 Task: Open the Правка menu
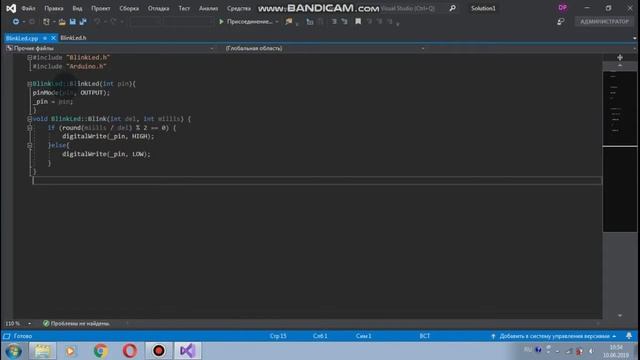pyautogui.click(x=53, y=8)
